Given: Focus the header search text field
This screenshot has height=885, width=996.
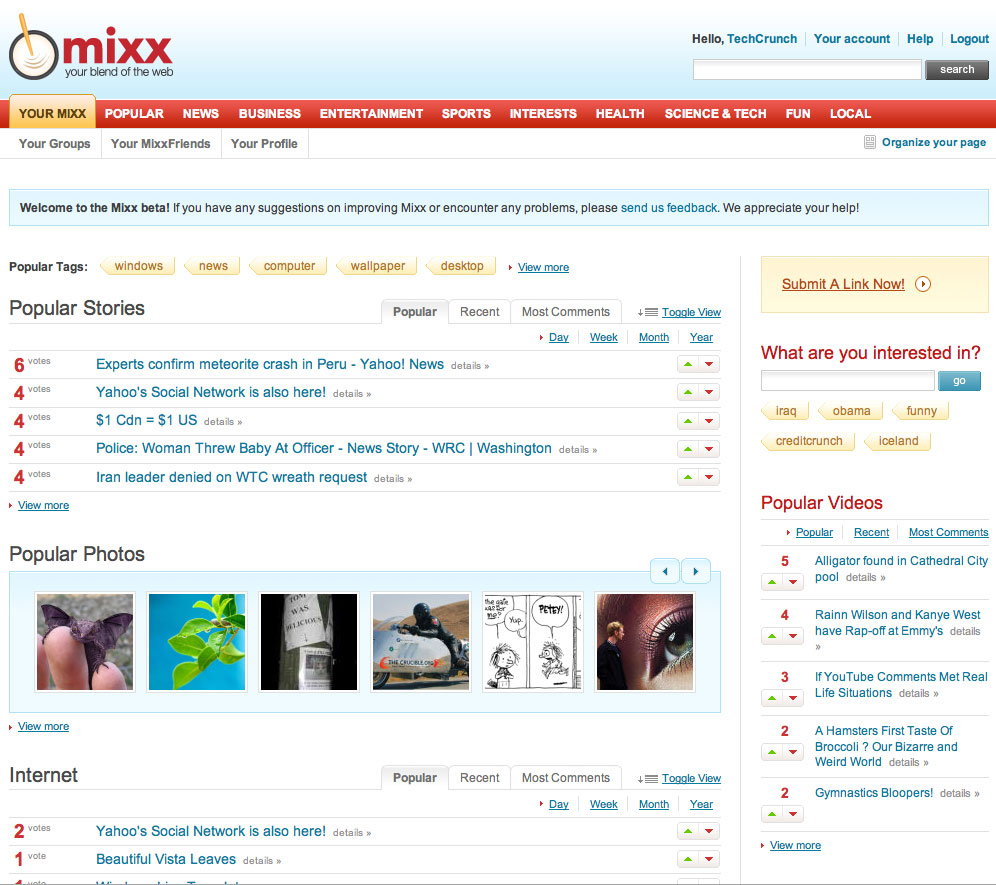Looking at the screenshot, I should tap(807, 69).
